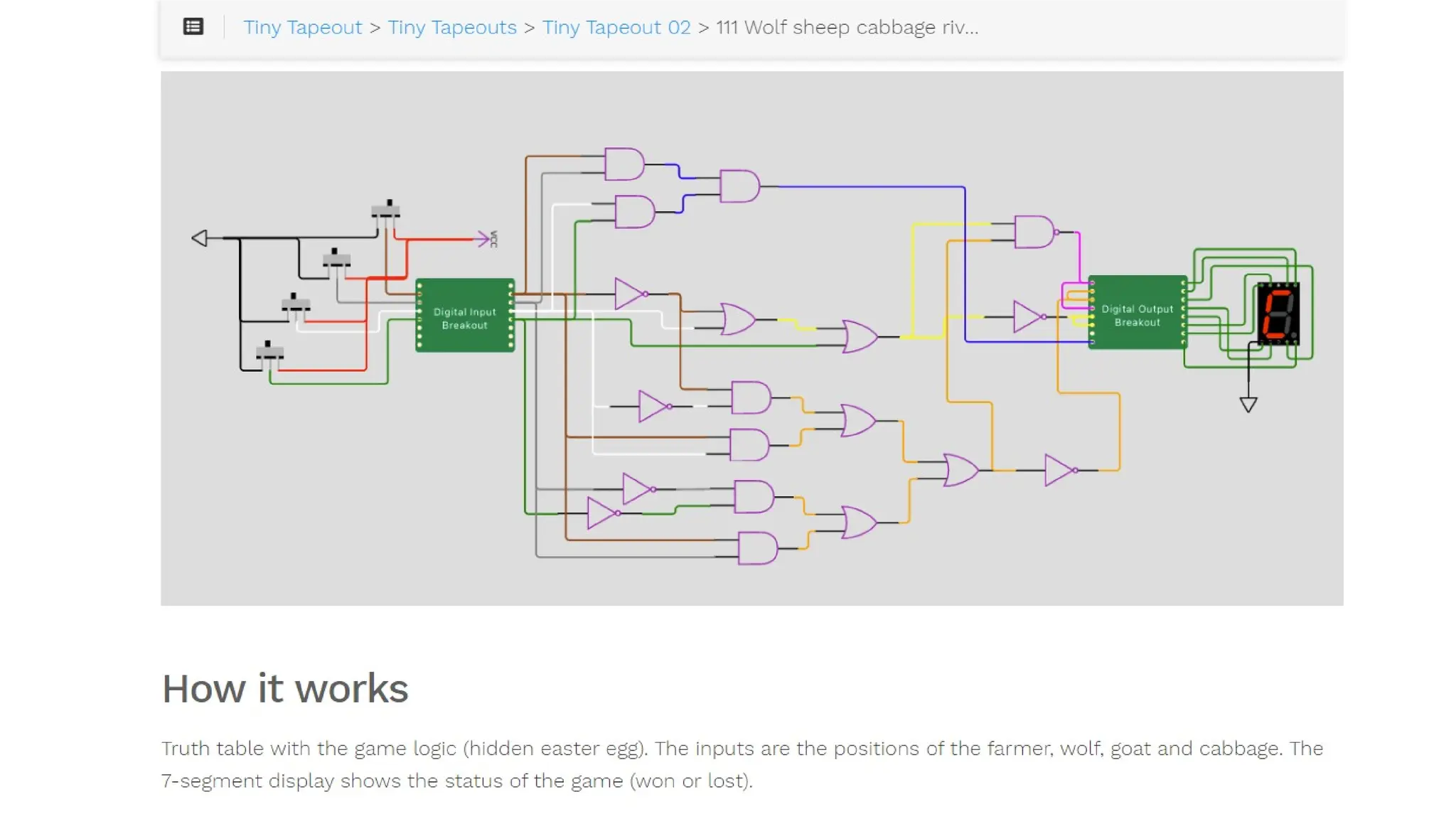
Task: Click ground symbol below the 7-segment display
Action: (1248, 404)
